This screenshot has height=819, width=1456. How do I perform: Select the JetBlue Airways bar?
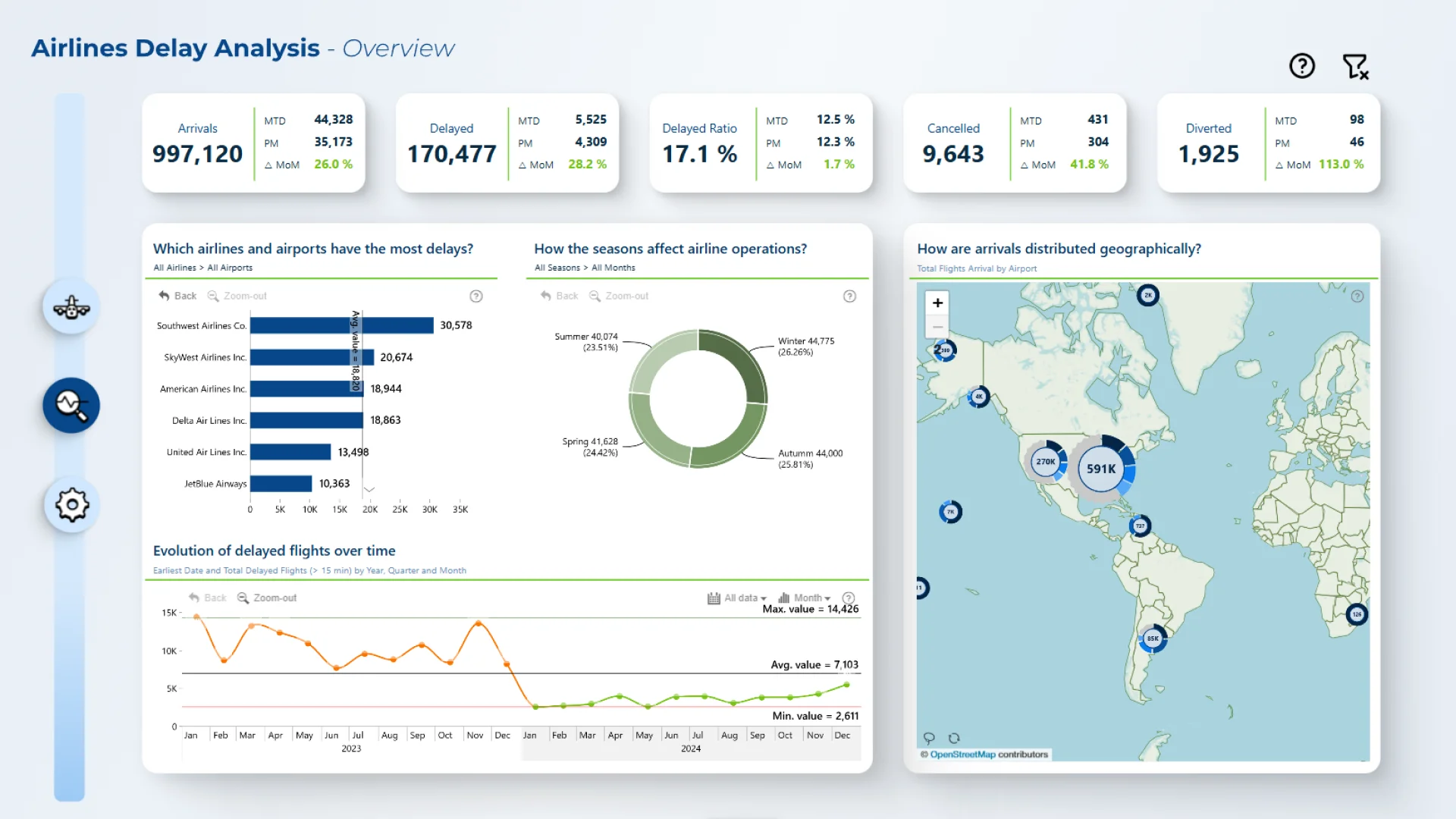(x=281, y=484)
